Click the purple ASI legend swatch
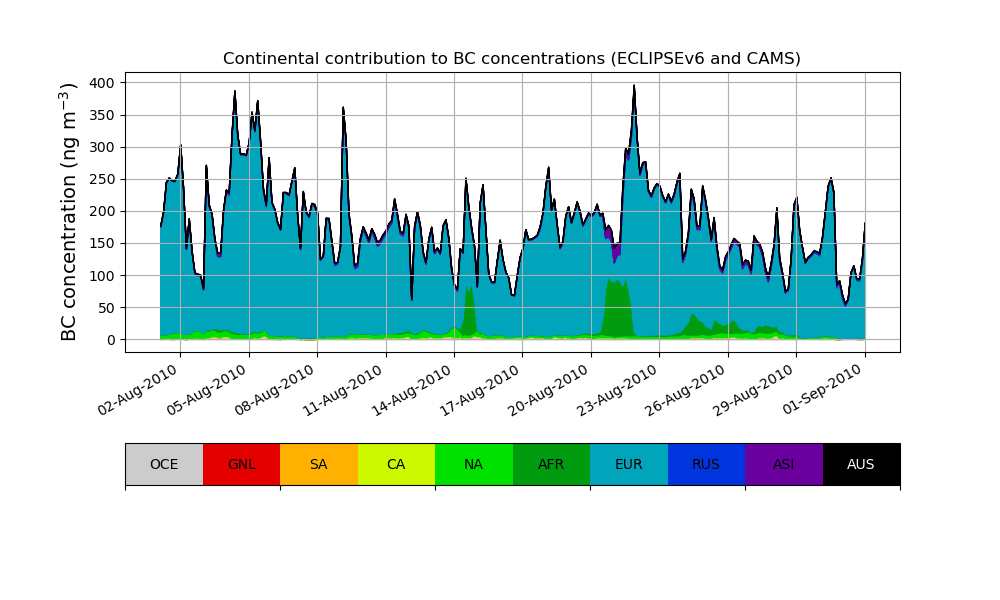This screenshot has width=1000, height=600. (783, 464)
